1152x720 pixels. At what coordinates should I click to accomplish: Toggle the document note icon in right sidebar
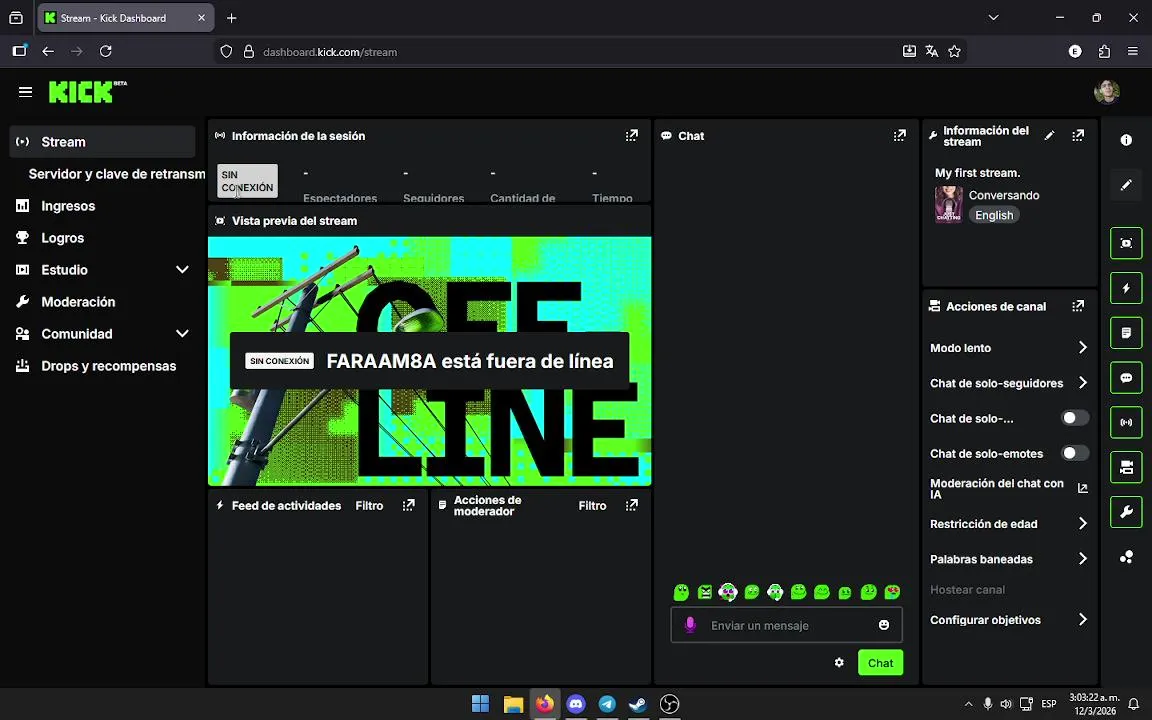1126,333
